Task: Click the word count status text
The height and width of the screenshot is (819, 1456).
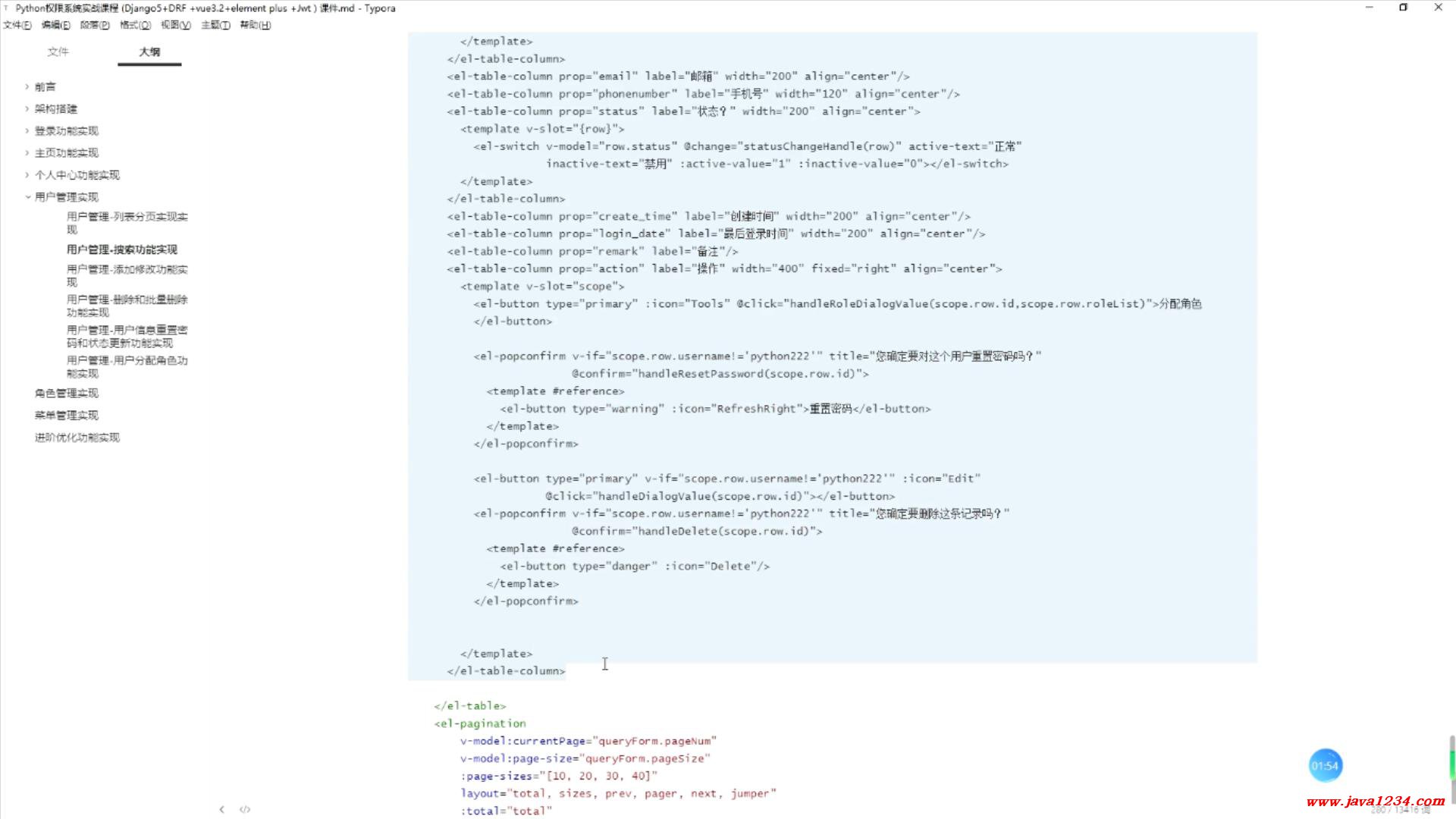Action: (x=1400, y=810)
